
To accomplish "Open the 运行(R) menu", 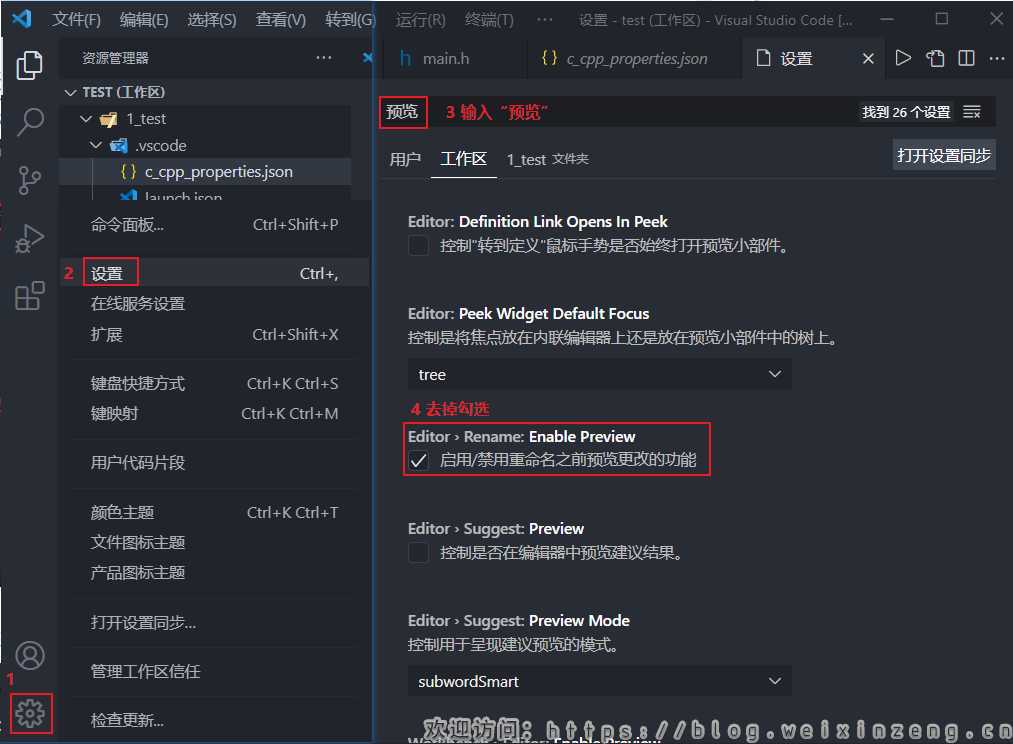I will (421, 19).
